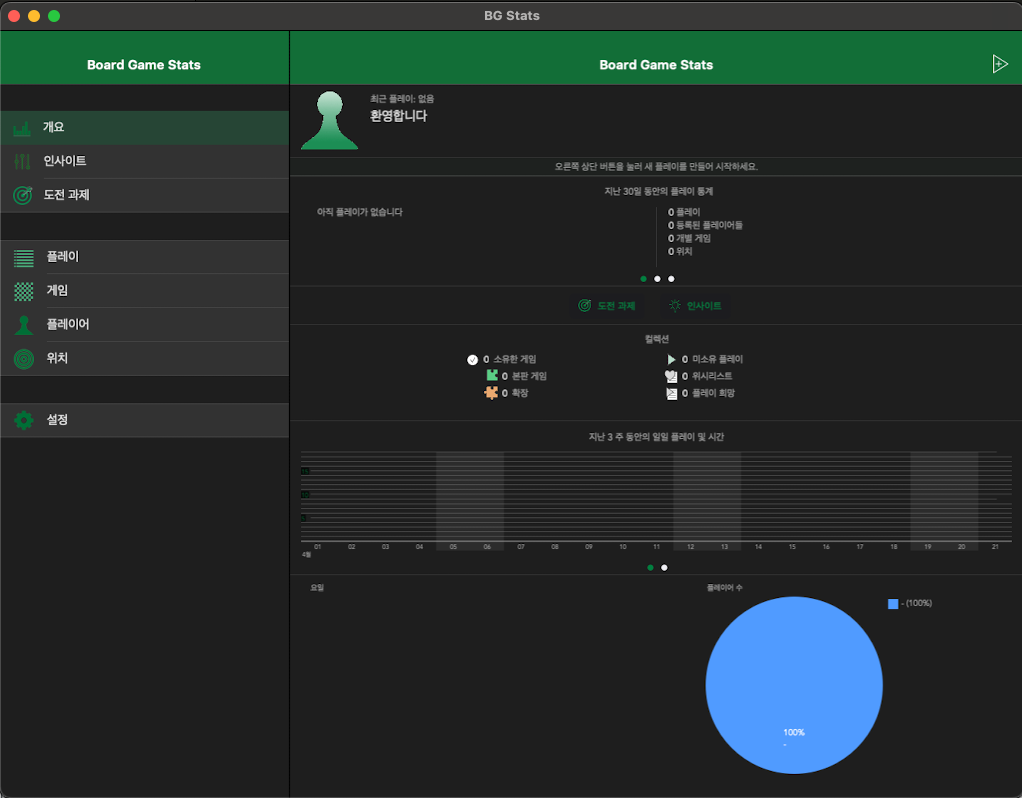Open 개요 overview in sidebar
The height and width of the screenshot is (798, 1022).
click(x=145, y=128)
